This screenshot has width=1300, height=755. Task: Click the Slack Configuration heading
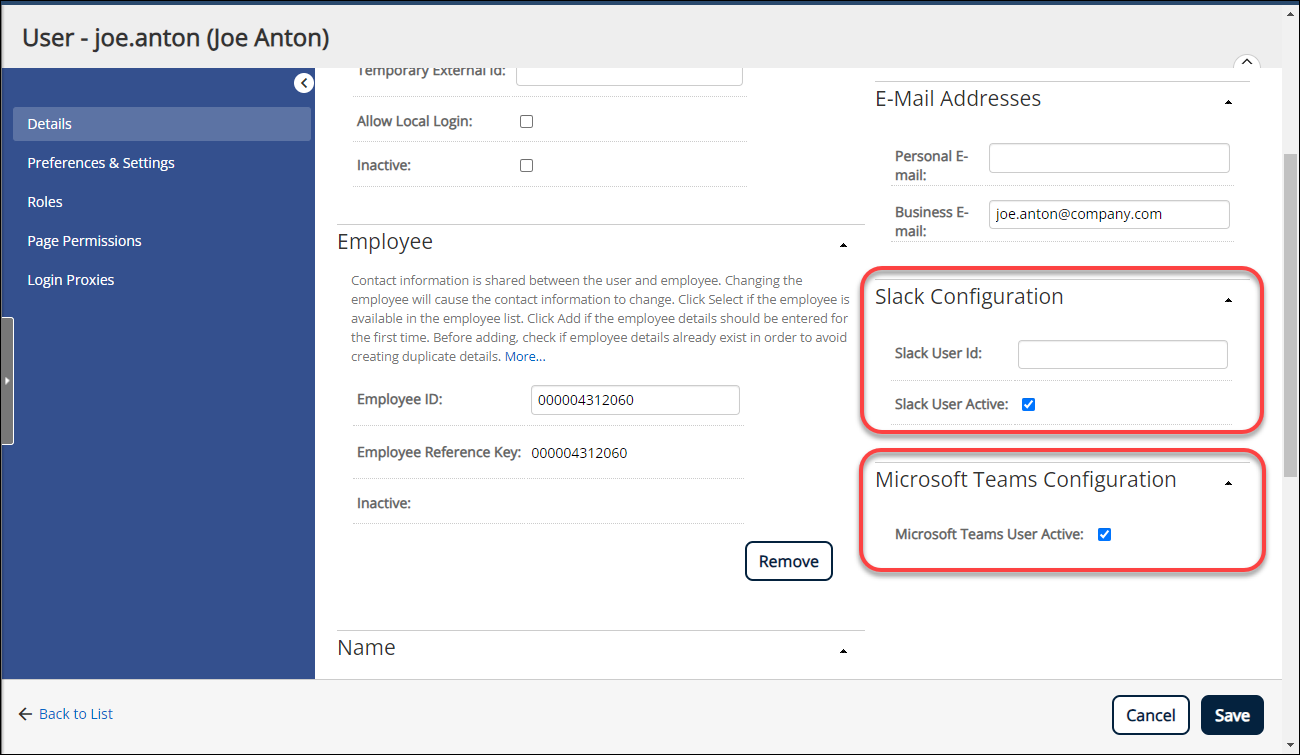[969, 297]
